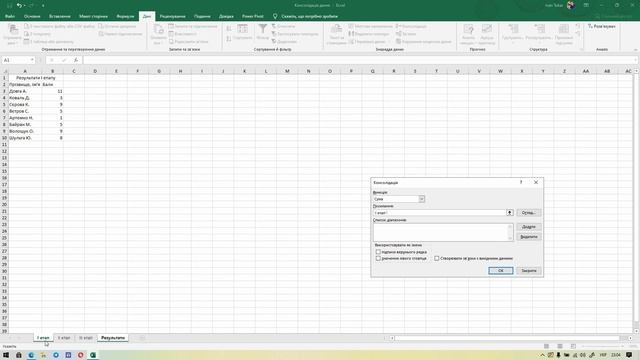Select cell with Шульга Ю.
The width and height of the screenshot is (640, 360).
click(x=25, y=138)
